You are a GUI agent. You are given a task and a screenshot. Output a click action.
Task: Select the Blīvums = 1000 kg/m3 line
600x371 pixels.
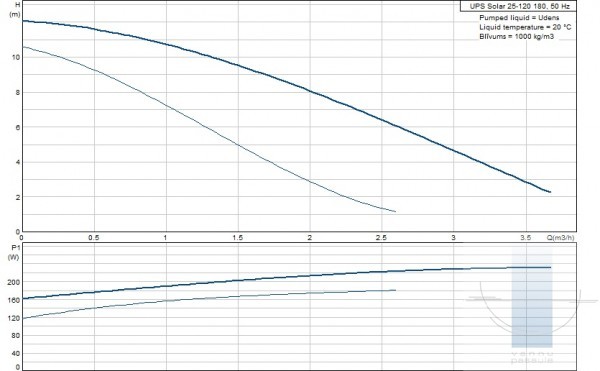tap(516, 37)
